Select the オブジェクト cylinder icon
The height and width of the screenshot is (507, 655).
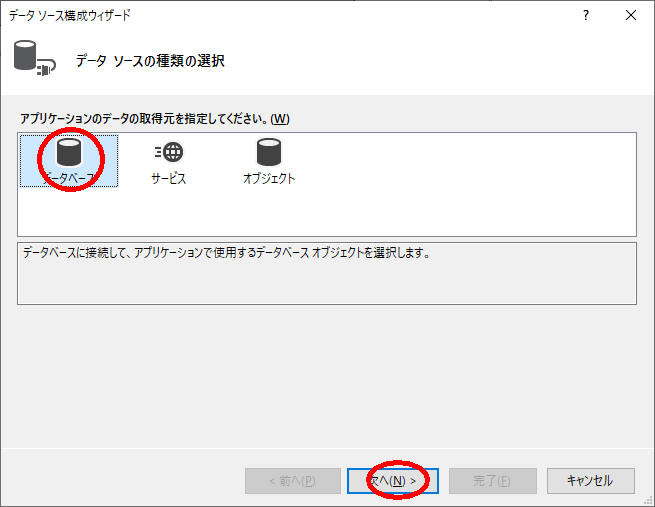coord(268,152)
